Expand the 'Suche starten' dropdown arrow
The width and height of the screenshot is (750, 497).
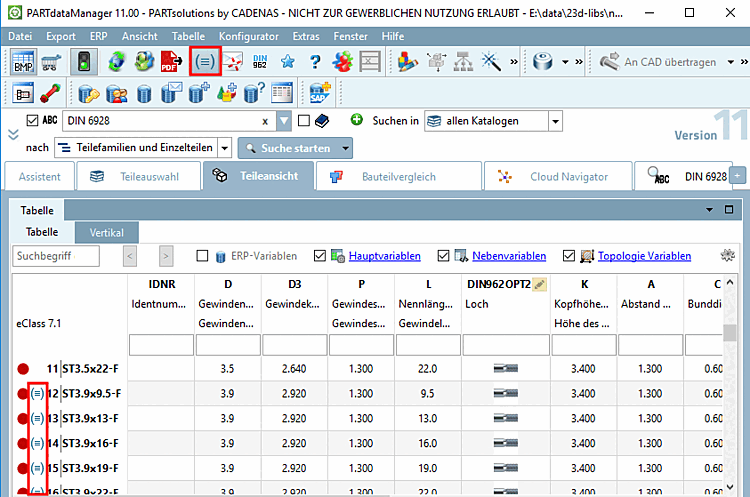pyautogui.click(x=346, y=148)
